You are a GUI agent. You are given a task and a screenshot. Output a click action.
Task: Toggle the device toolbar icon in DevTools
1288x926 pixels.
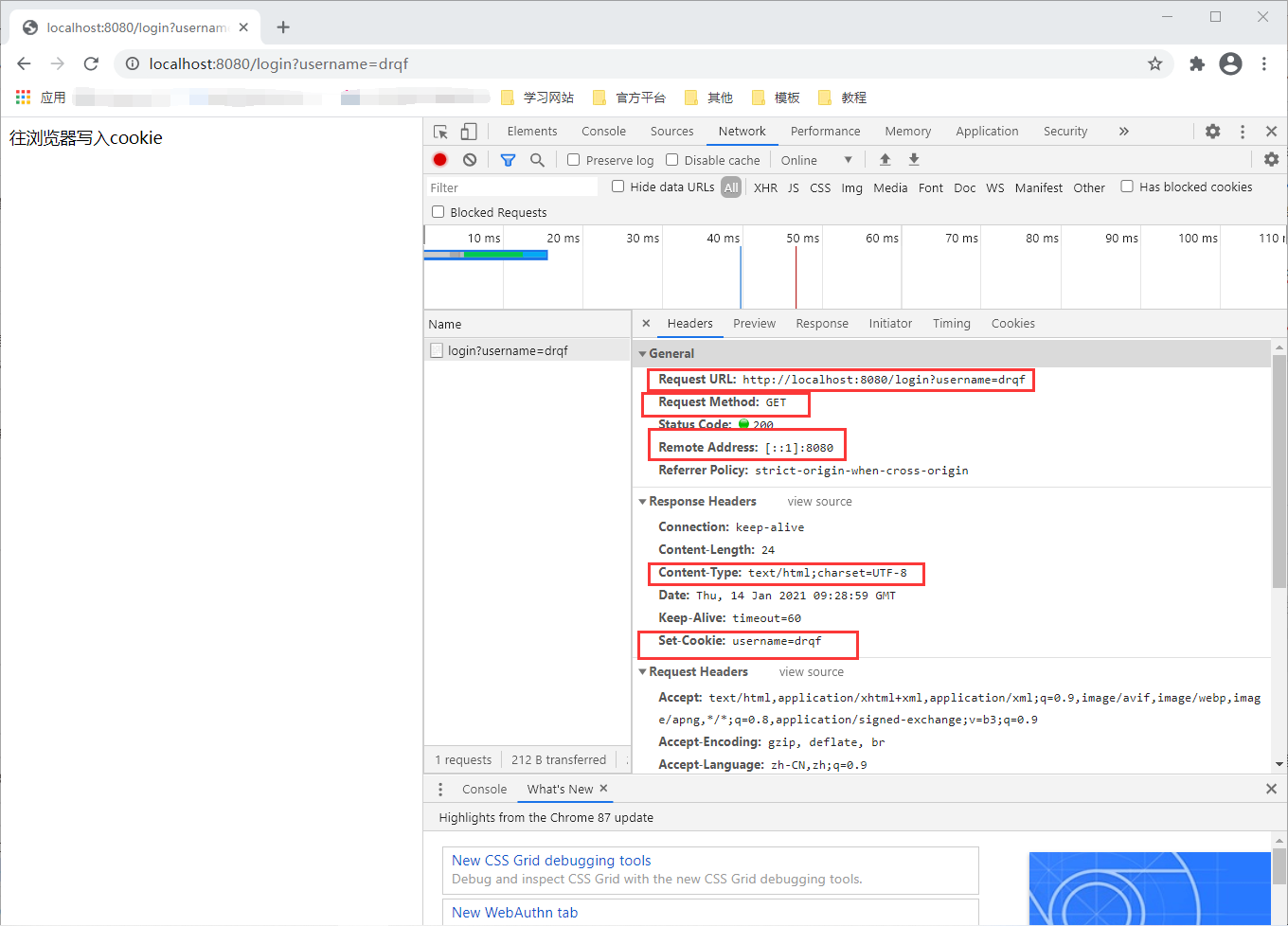pyautogui.click(x=469, y=132)
